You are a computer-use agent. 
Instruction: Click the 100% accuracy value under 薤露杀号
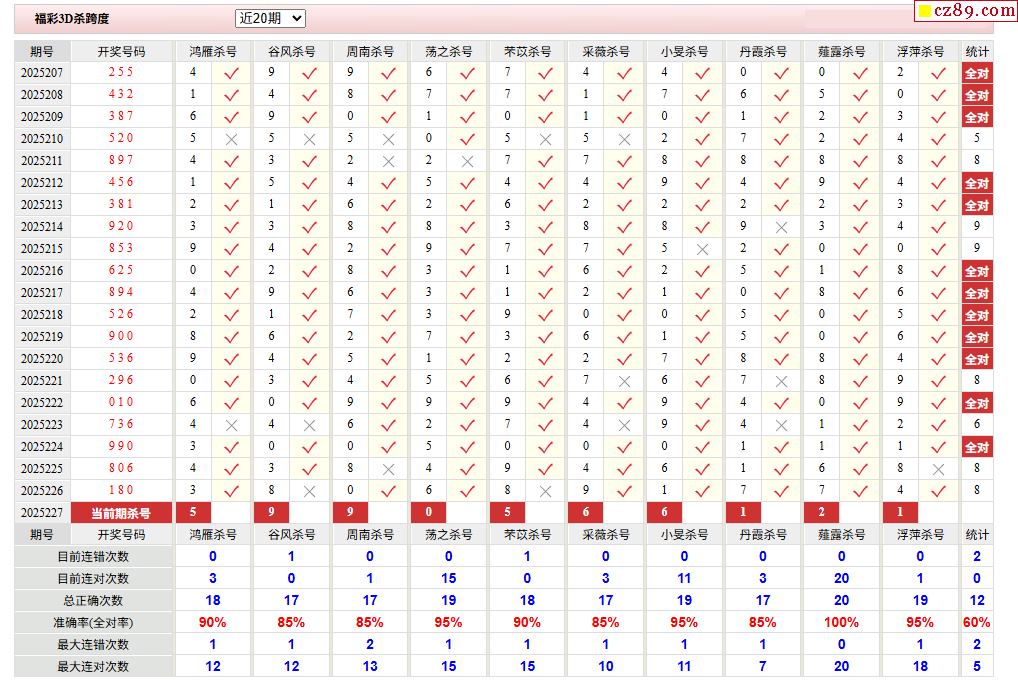coord(841,622)
